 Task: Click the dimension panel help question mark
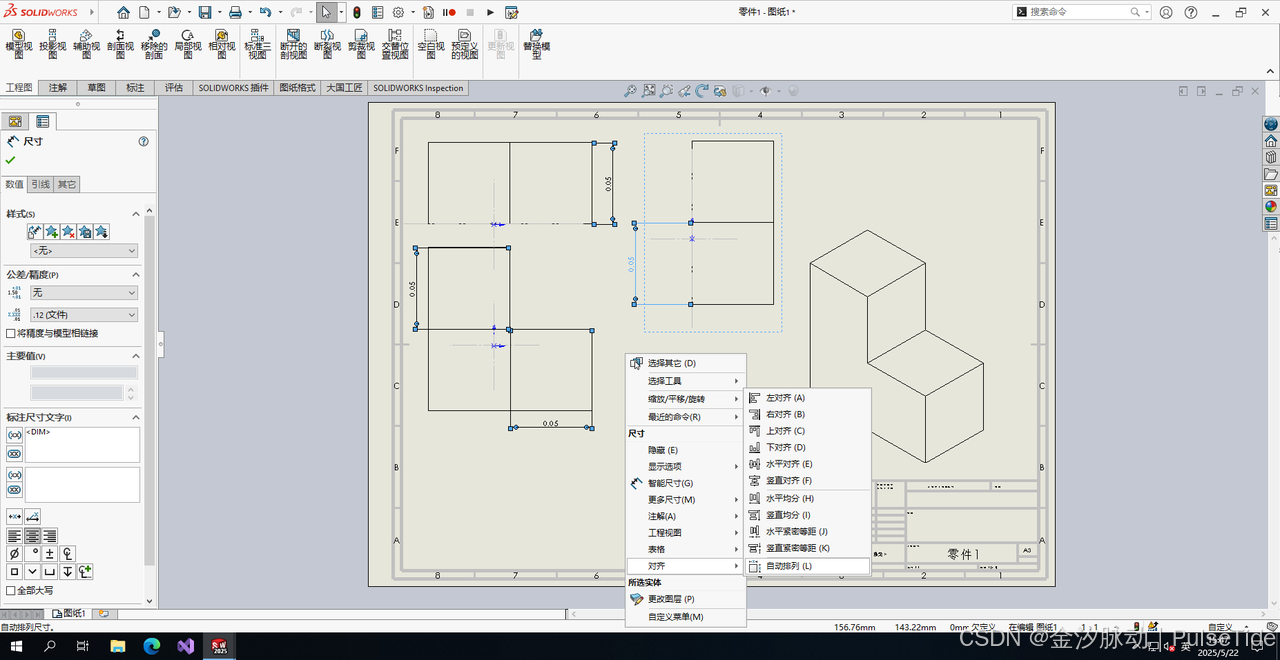[144, 141]
